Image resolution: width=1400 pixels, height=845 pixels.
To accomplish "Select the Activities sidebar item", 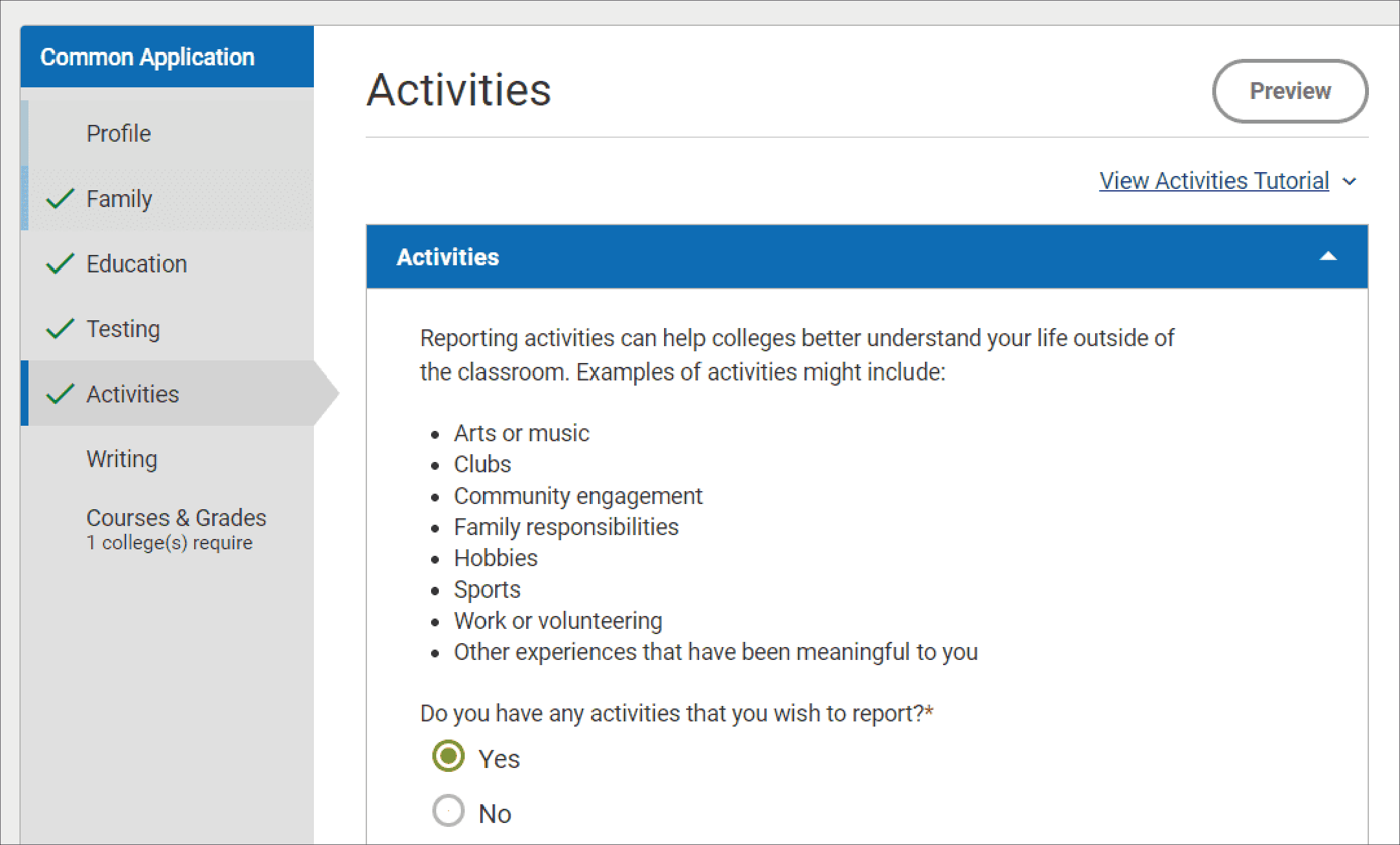I will [x=133, y=394].
